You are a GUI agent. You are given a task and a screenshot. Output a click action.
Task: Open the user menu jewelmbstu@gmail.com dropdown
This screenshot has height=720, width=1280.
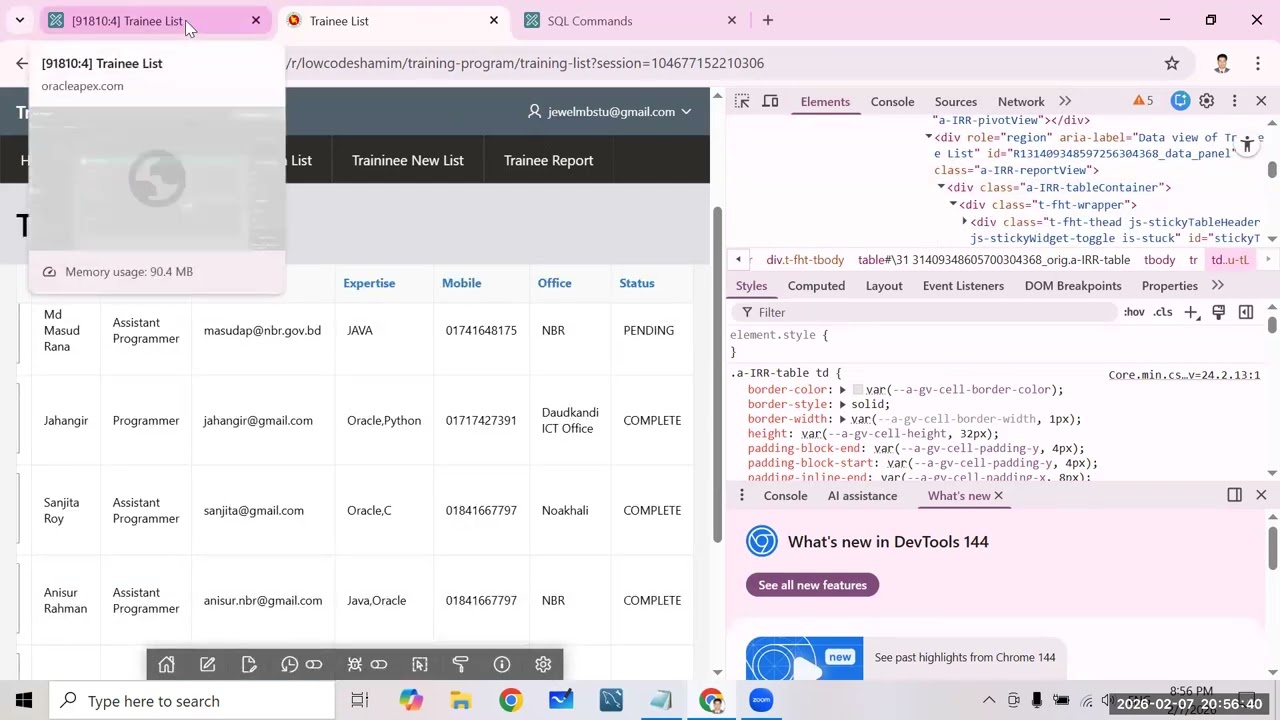click(x=610, y=112)
